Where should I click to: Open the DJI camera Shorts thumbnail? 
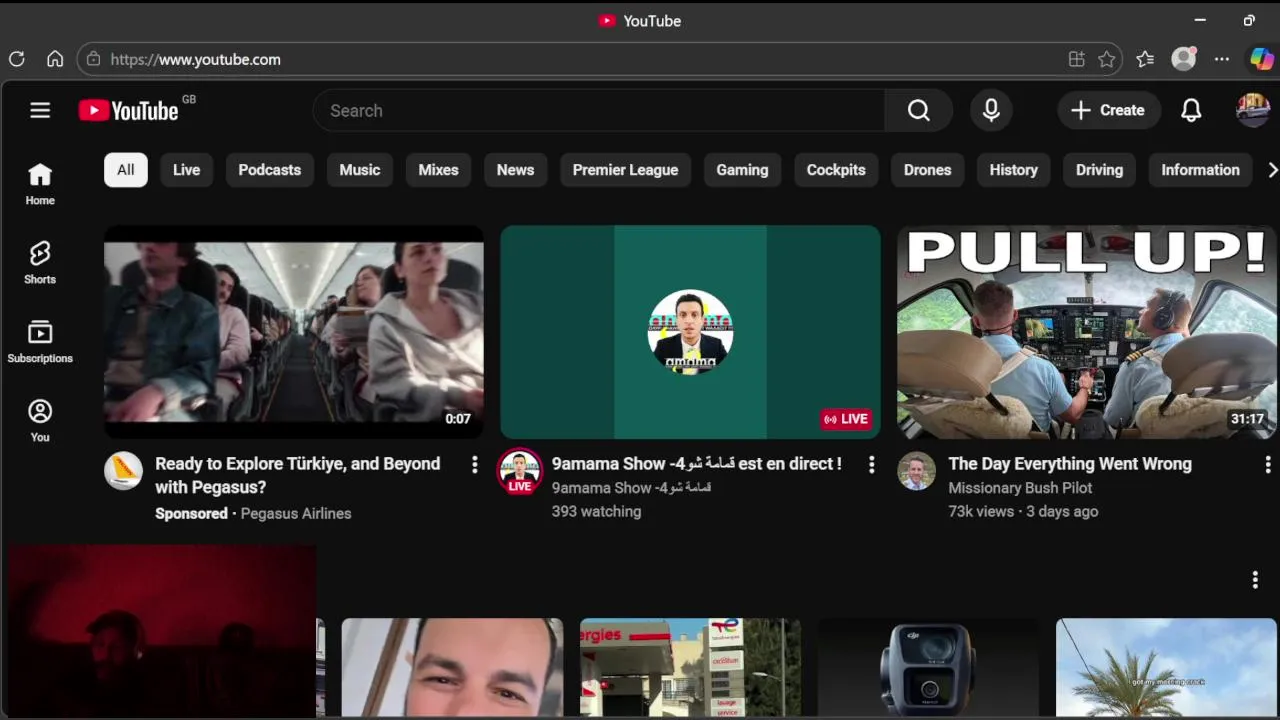click(928, 667)
